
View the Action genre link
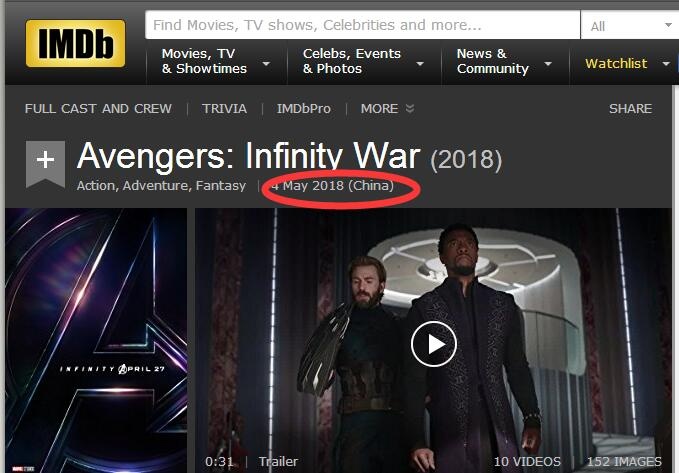click(96, 185)
